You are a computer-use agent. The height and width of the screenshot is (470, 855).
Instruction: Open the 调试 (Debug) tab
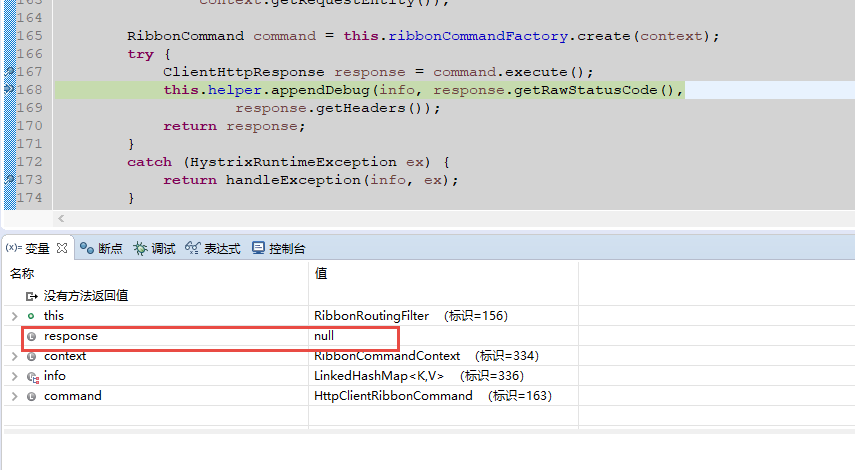coord(155,249)
